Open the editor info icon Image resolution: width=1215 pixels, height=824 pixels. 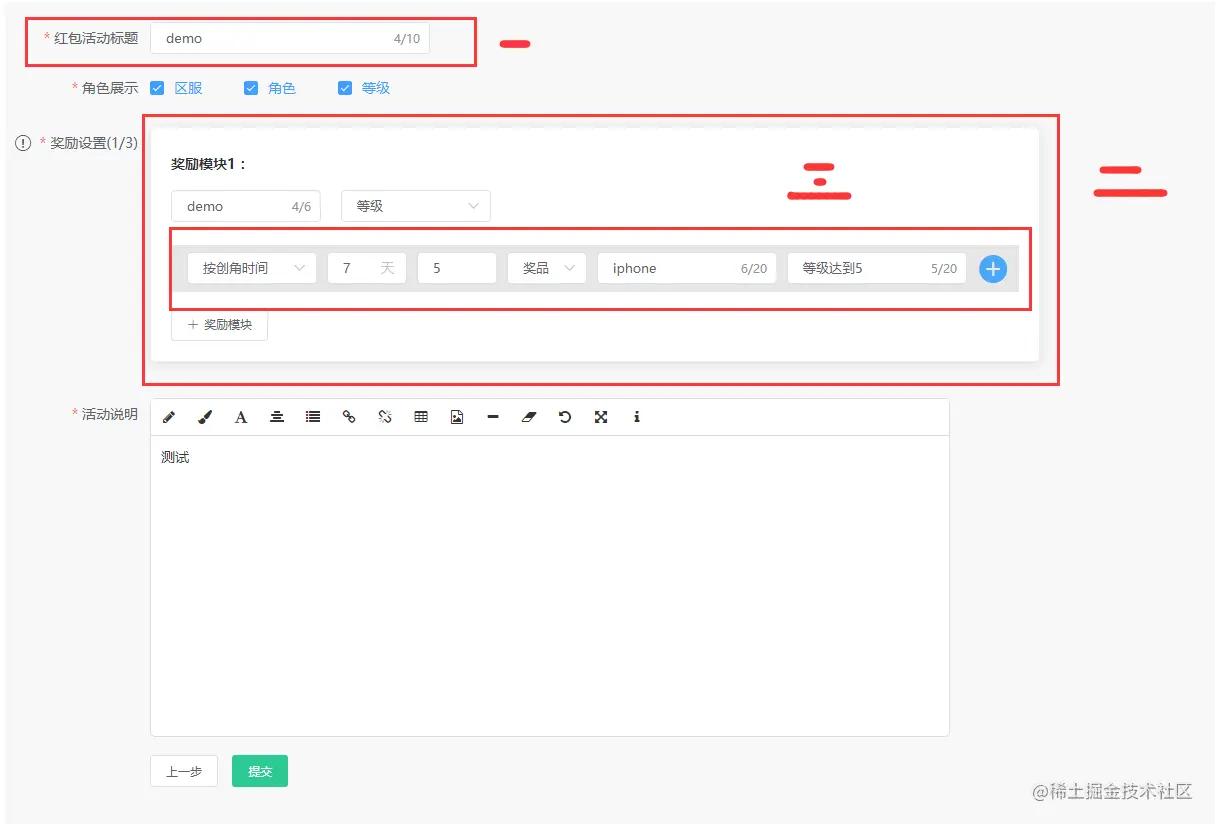point(637,417)
